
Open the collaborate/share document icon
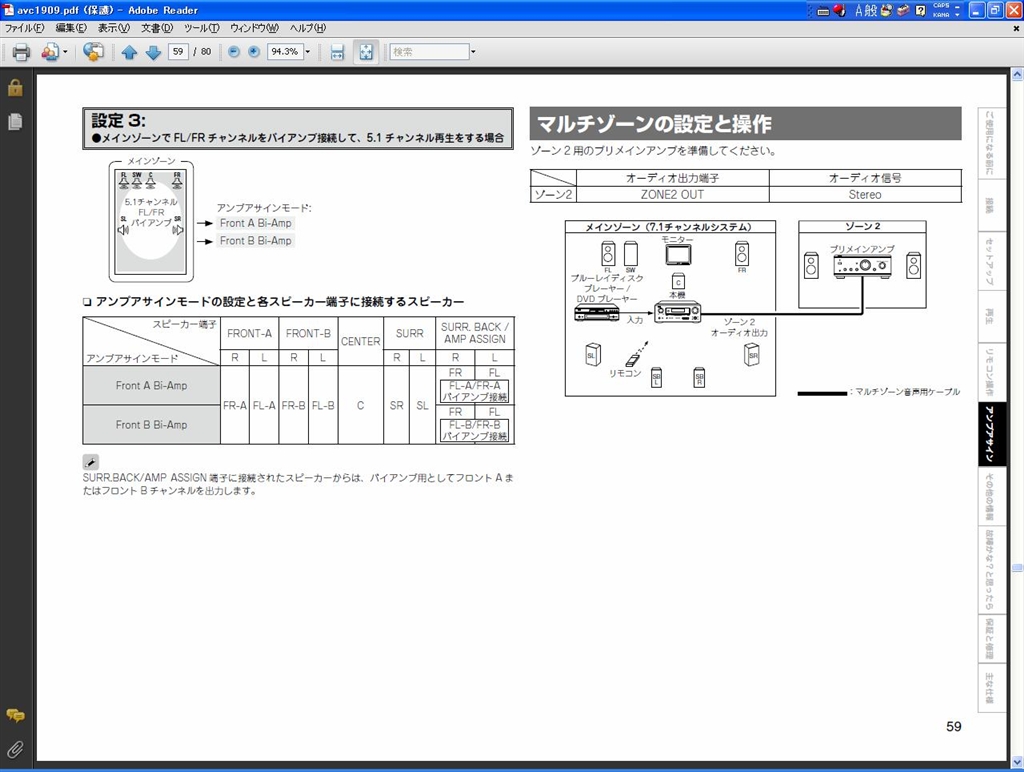50,52
